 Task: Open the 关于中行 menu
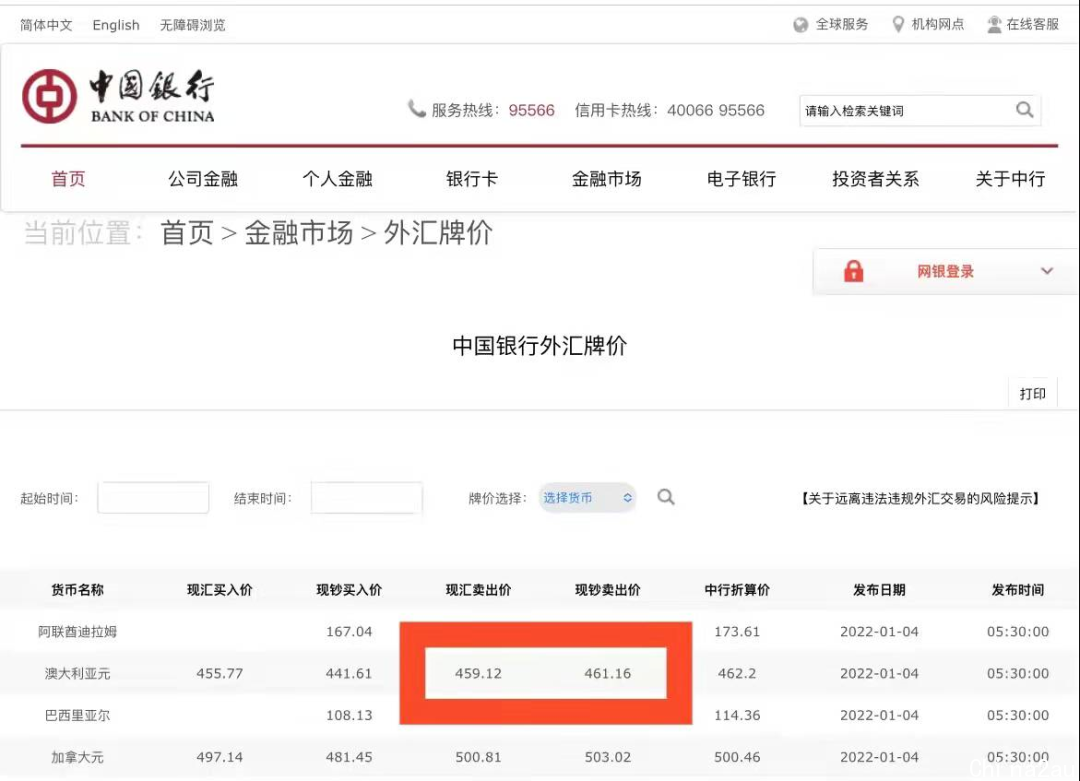[1010, 179]
